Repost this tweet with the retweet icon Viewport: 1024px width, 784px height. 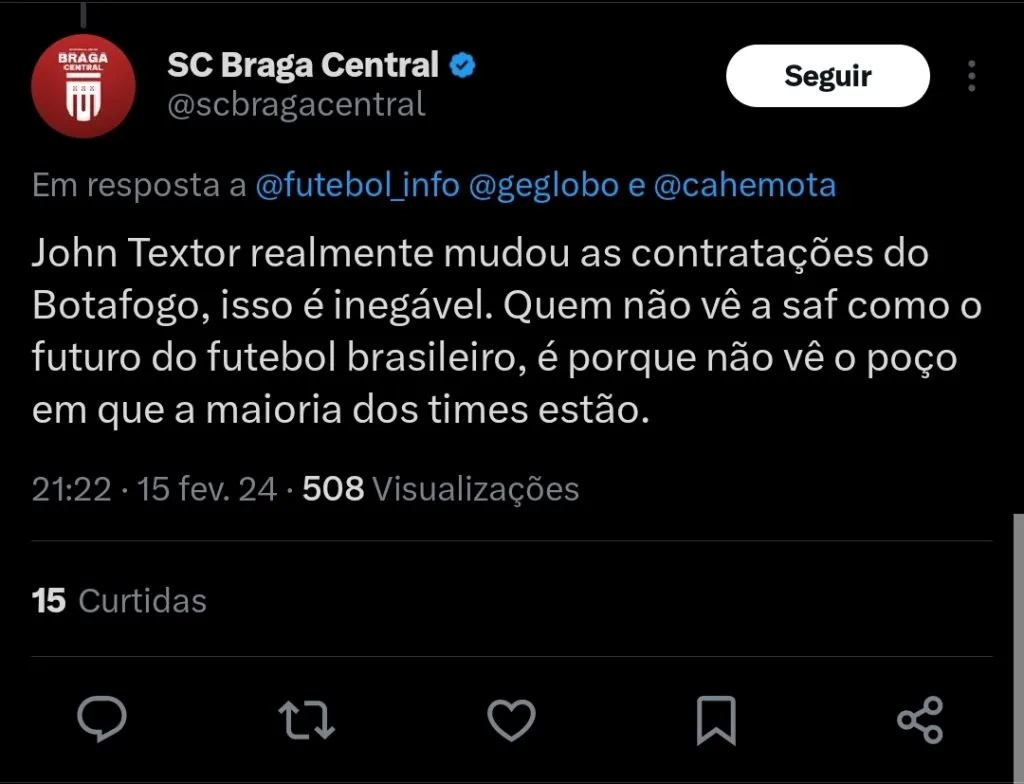[307, 719]
